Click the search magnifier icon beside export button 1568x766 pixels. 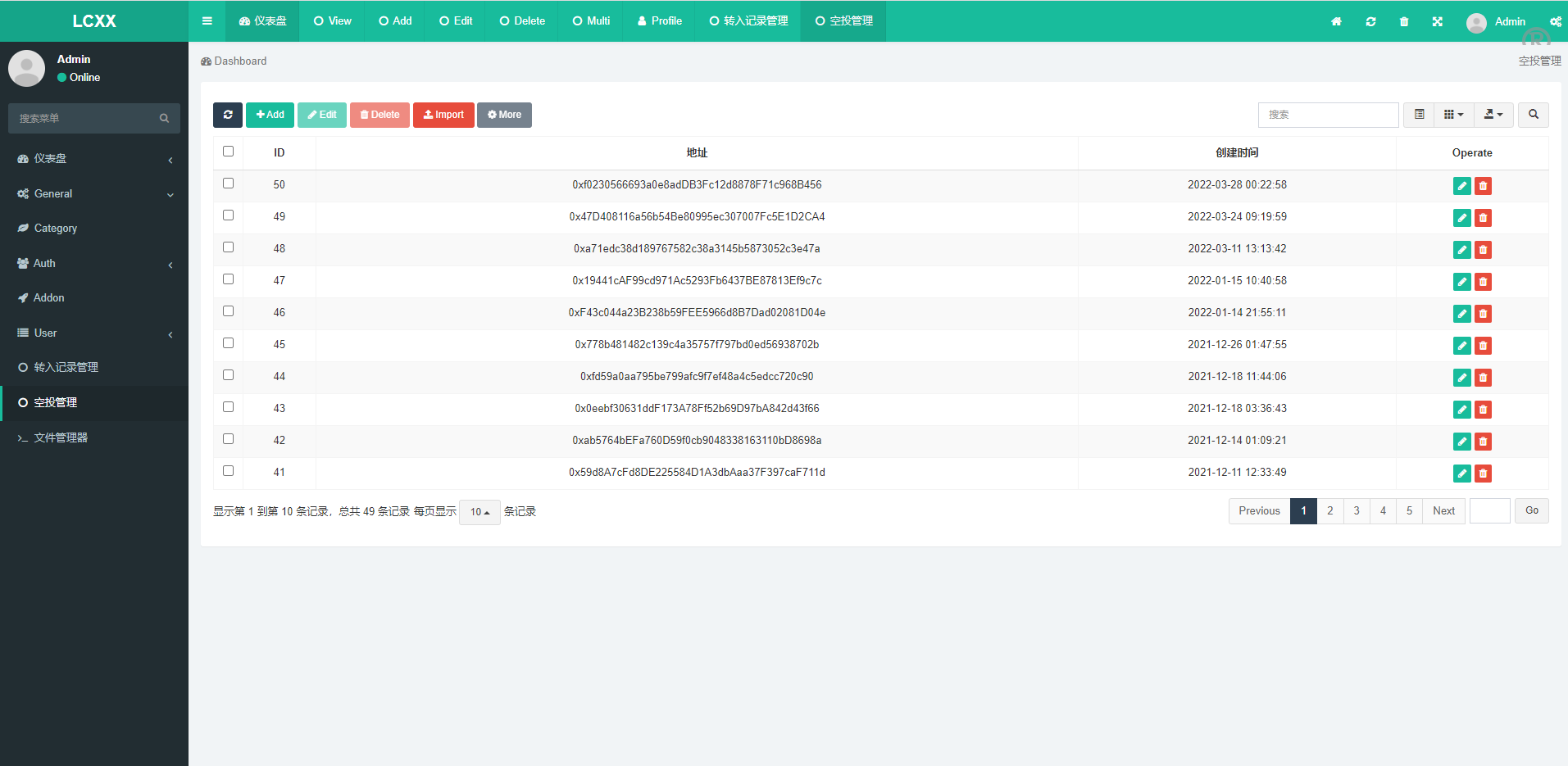[1533, 115]
